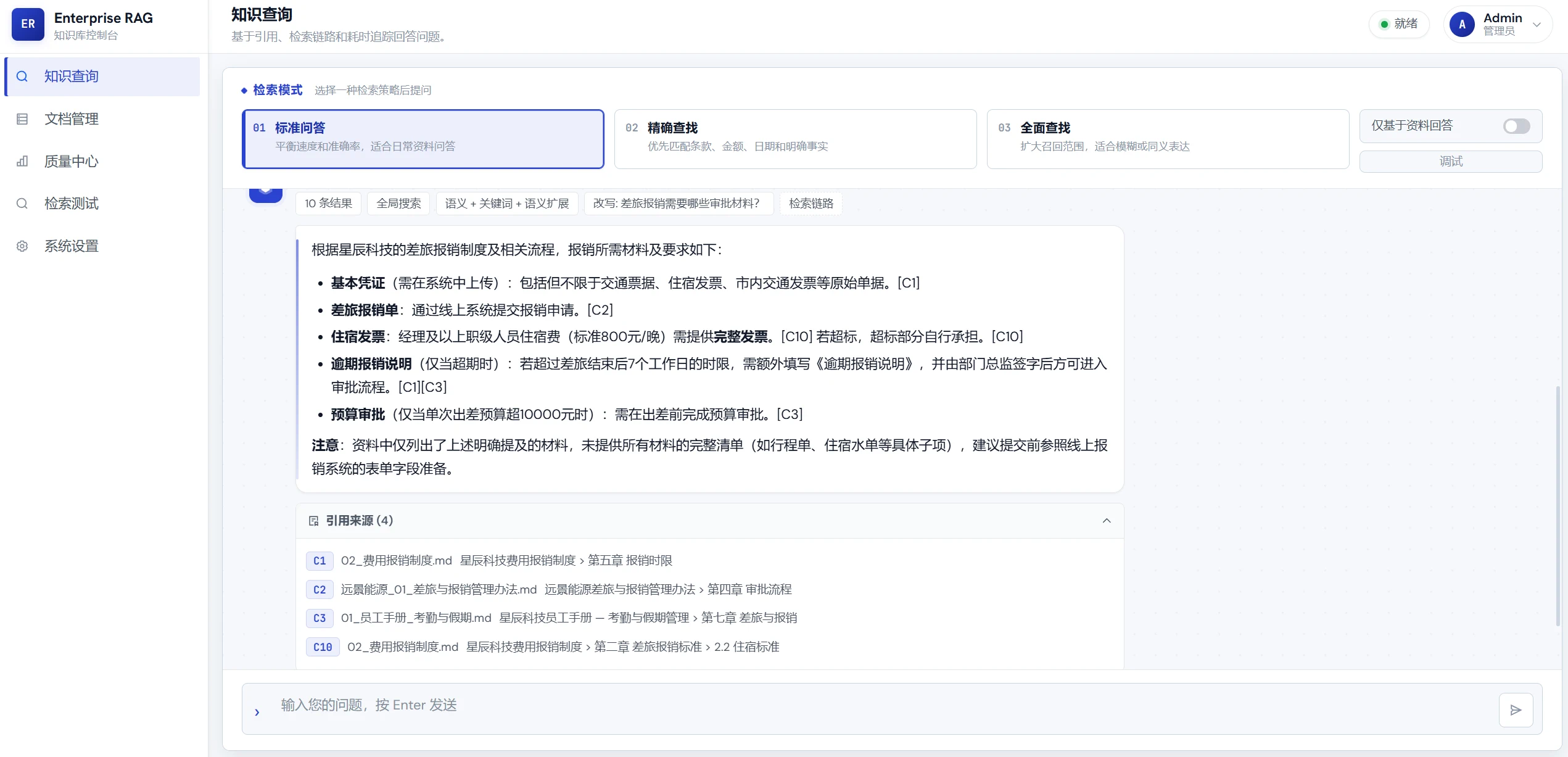The image size is (1568, 757).
Task: Click the C10 badge in sources list
Action: click(323, 647)
